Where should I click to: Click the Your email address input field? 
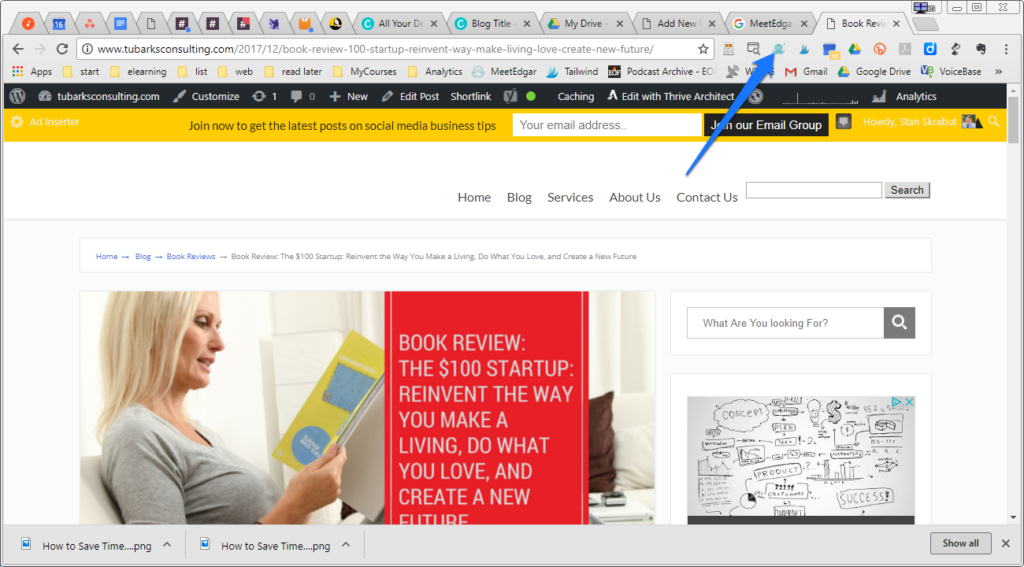(x=606, y=125)
